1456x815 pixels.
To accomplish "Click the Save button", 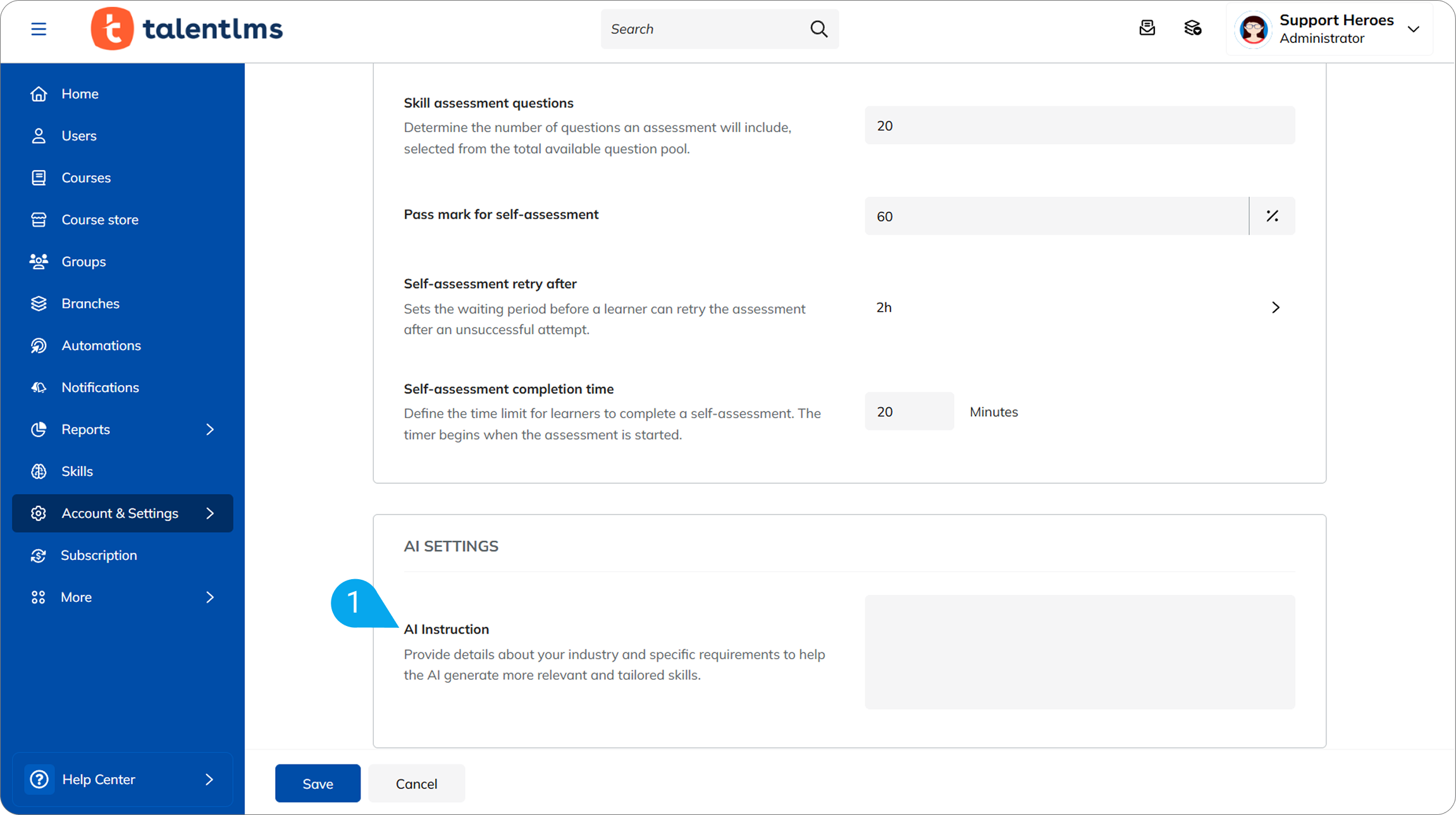I will [x=318, y=783].
